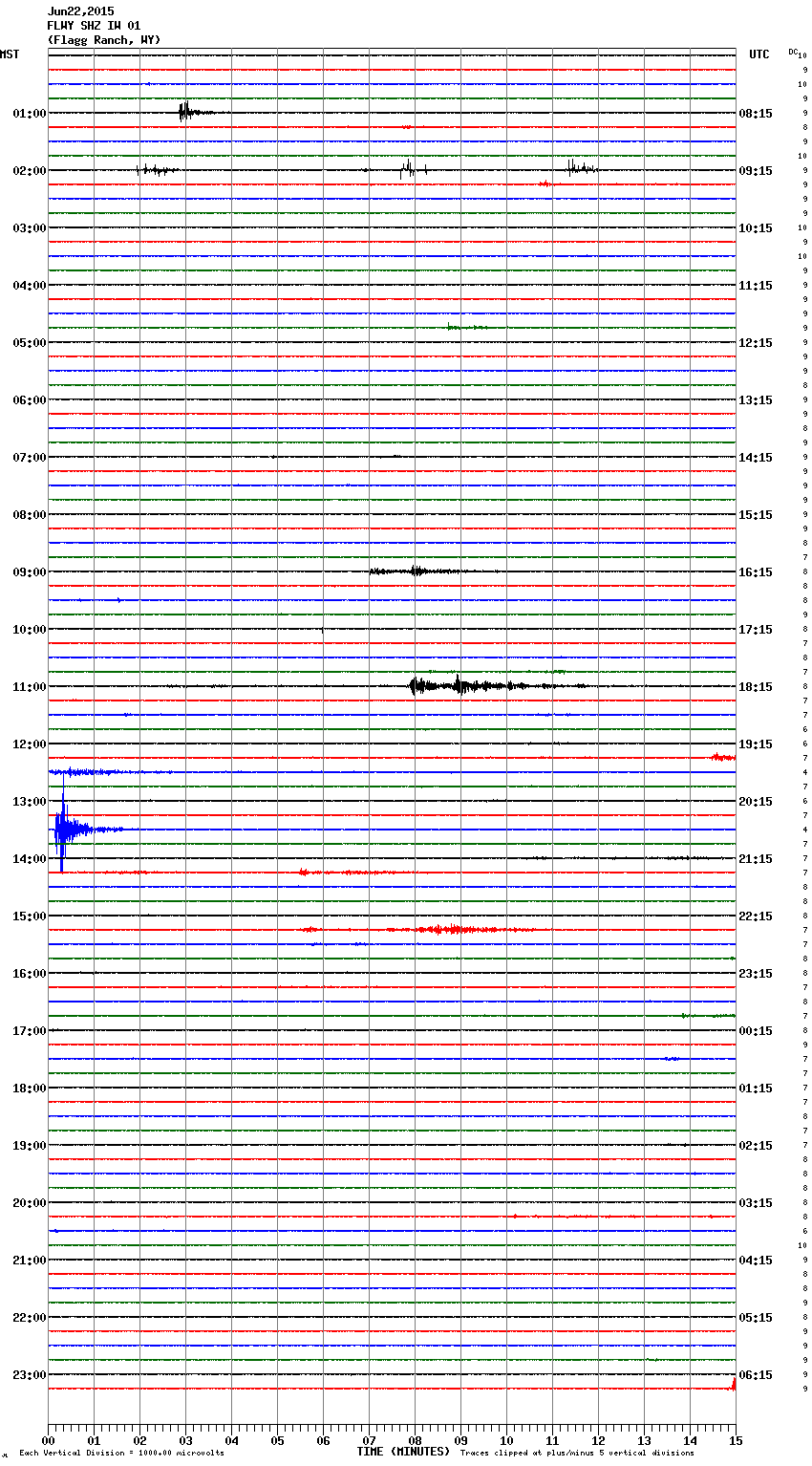The height and width of the screenshot is (1466, 812).
Task: Click the '04:15' UTC time label
Action: click(756, 1261)
